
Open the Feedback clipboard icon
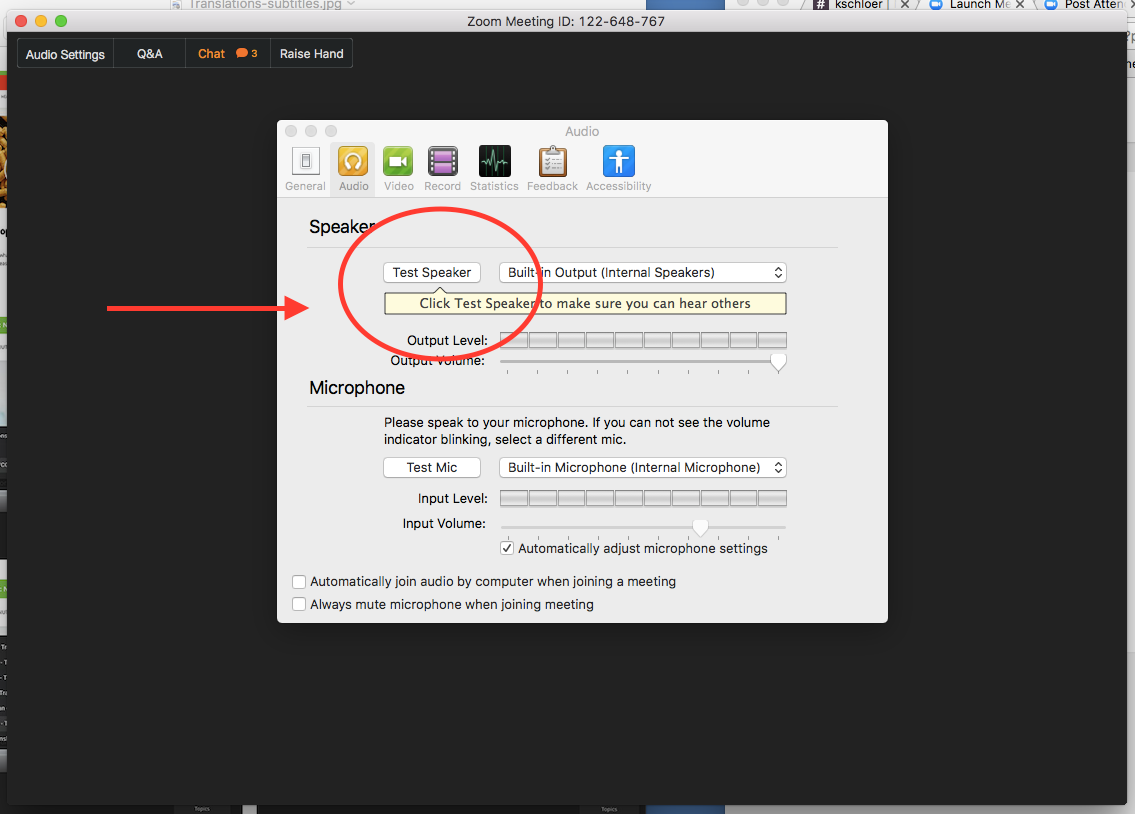pyautogui.click(x=552, y=161)
